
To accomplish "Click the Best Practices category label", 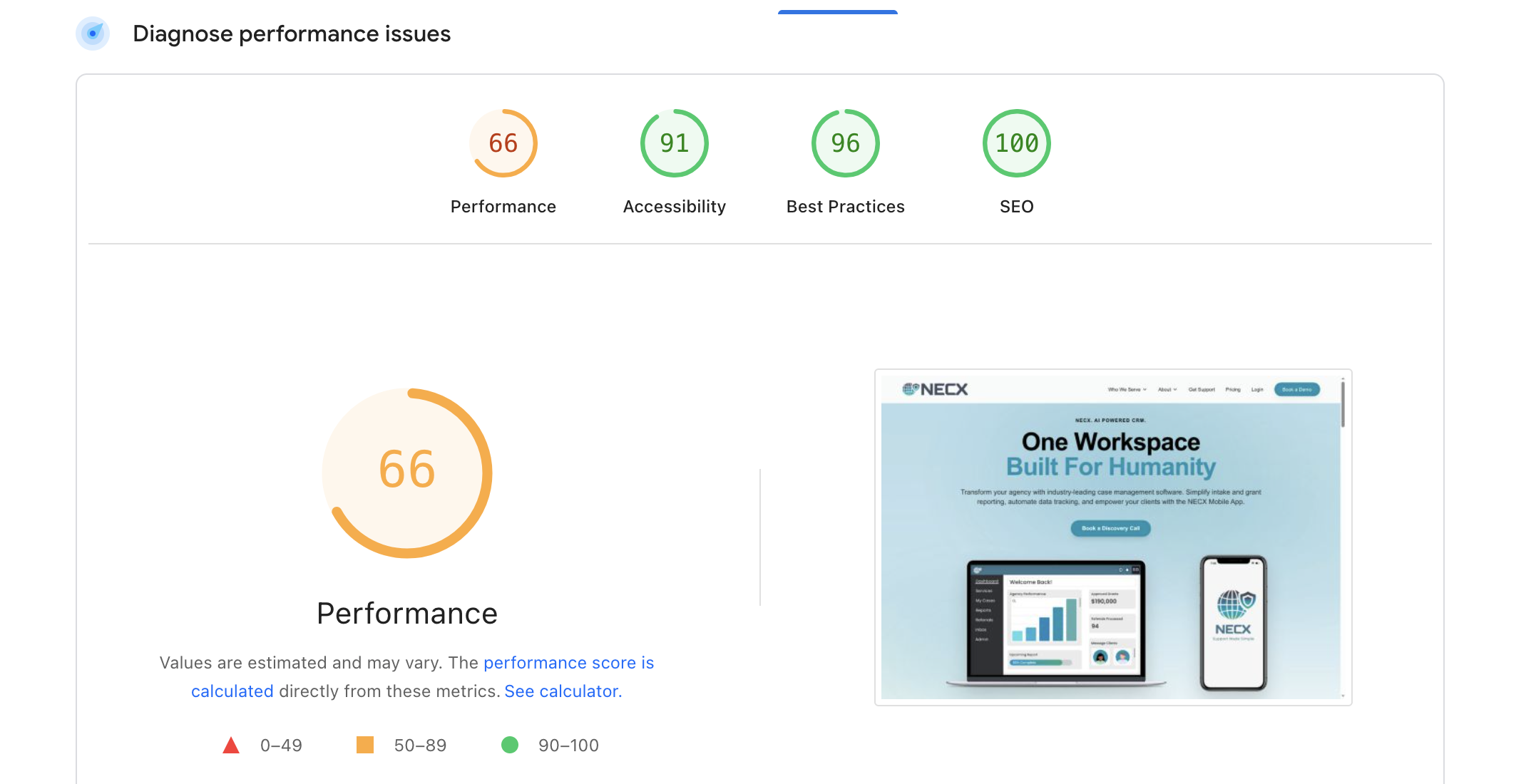I will (x=845, y=207).
